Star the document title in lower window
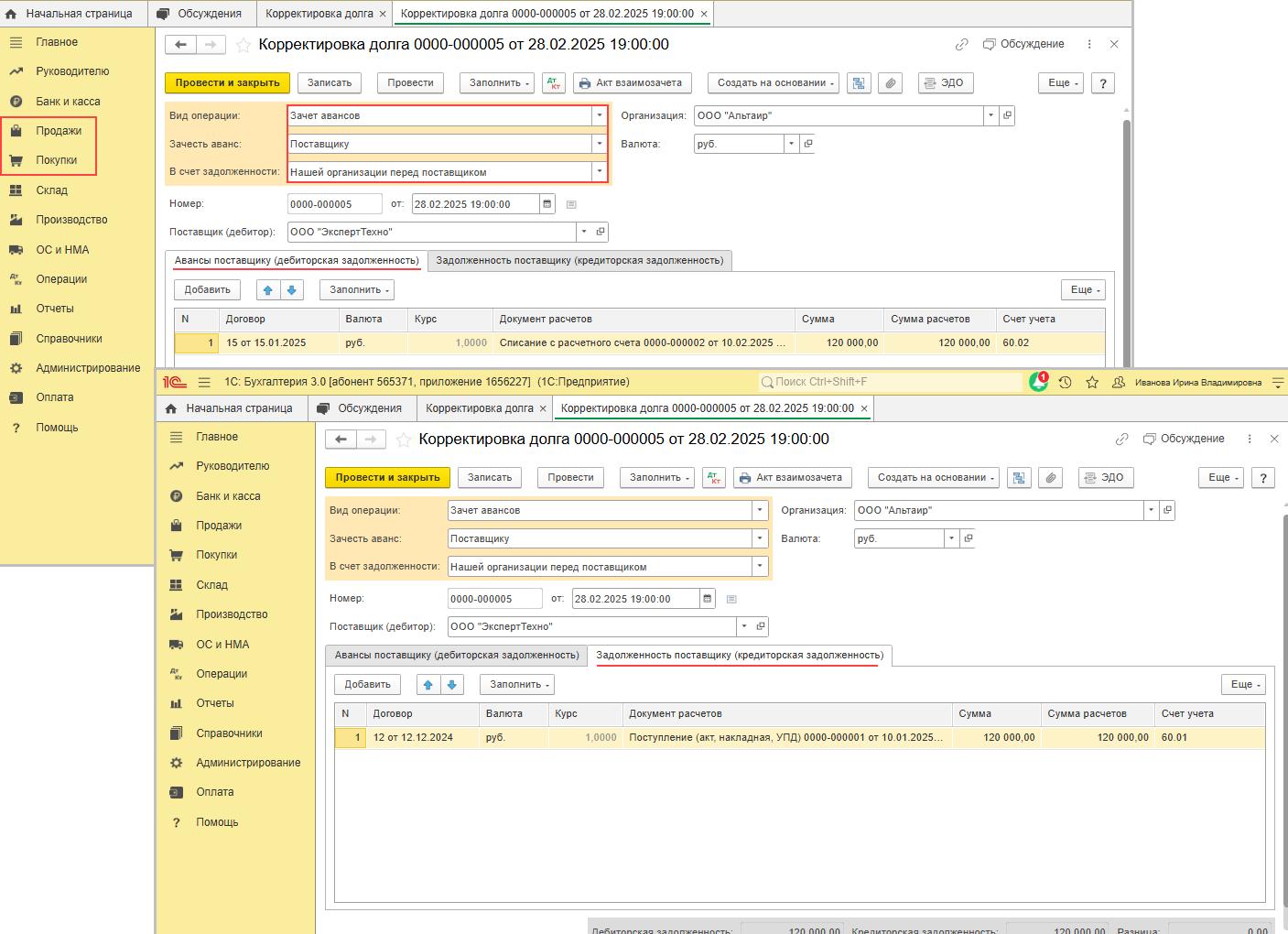This screenshot has height=934, width=1288. 404,440
